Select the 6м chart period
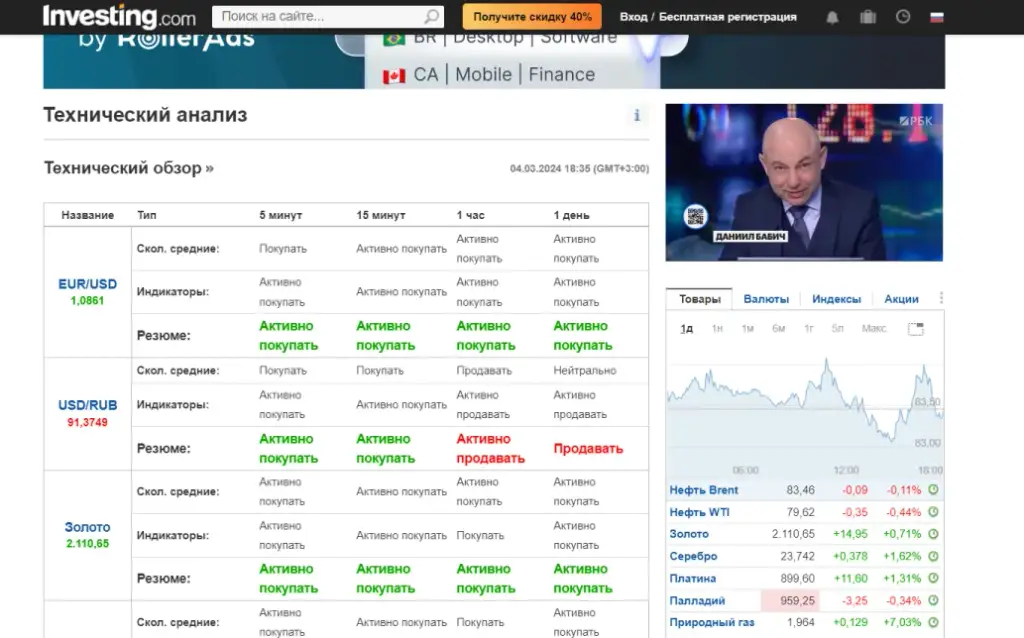The height and width of the screenshot is (638, 1024). coord(778,328)
